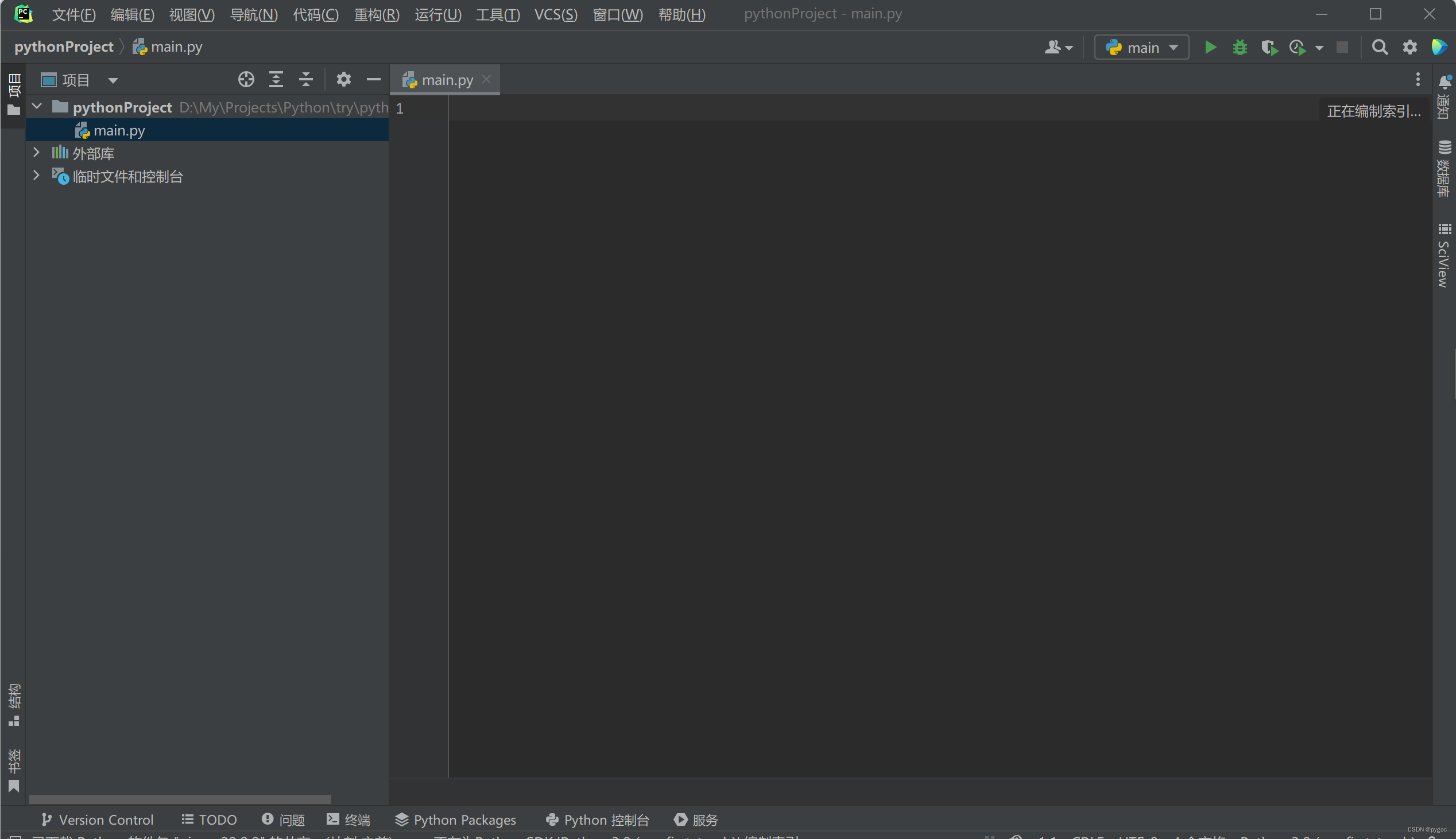Hide the 项目 tool window with minus icon
Screen dimensions: 1456x839
pyautogui.click(x=374, y=79)
